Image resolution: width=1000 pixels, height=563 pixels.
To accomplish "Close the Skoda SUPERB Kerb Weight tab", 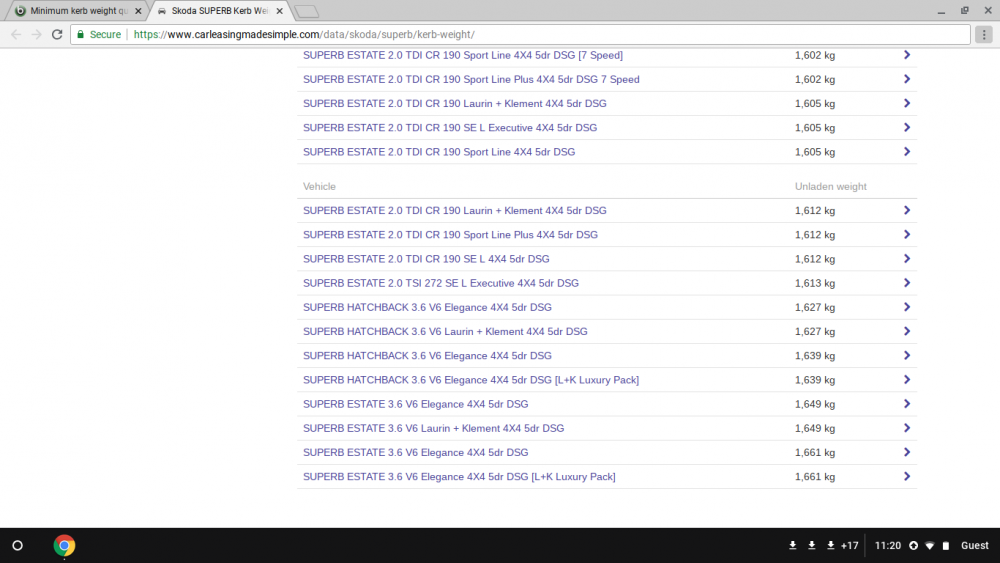I will point(279,11).
